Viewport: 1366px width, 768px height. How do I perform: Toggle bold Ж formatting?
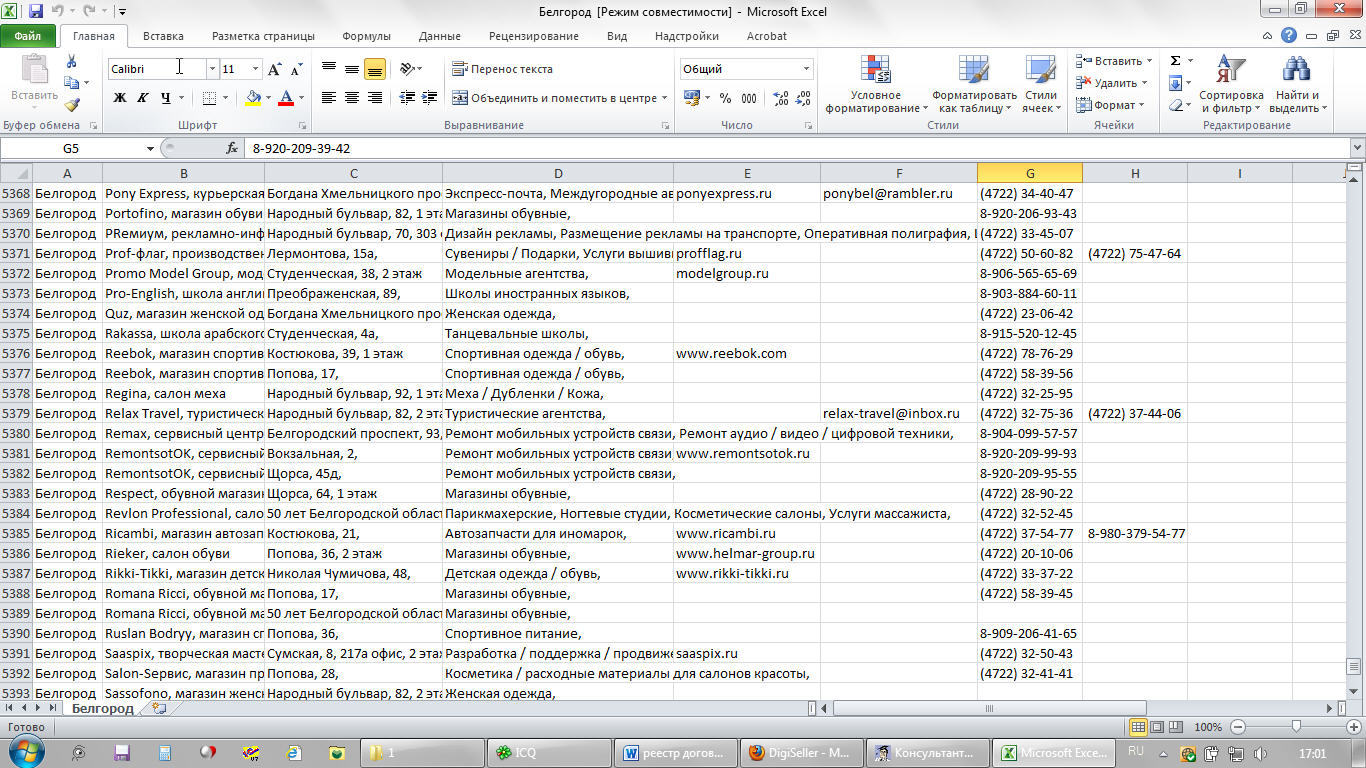pos(120,98)
